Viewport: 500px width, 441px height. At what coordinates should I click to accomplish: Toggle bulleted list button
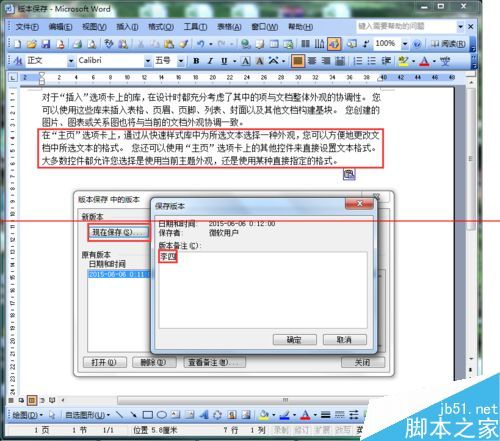coord(372,61)
